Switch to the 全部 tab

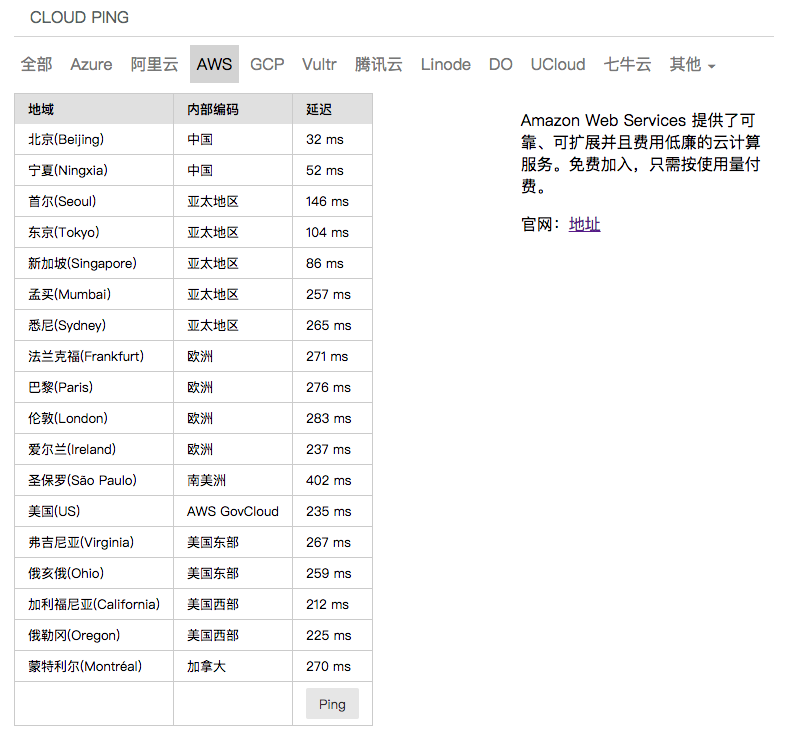[x=36, y=64]
